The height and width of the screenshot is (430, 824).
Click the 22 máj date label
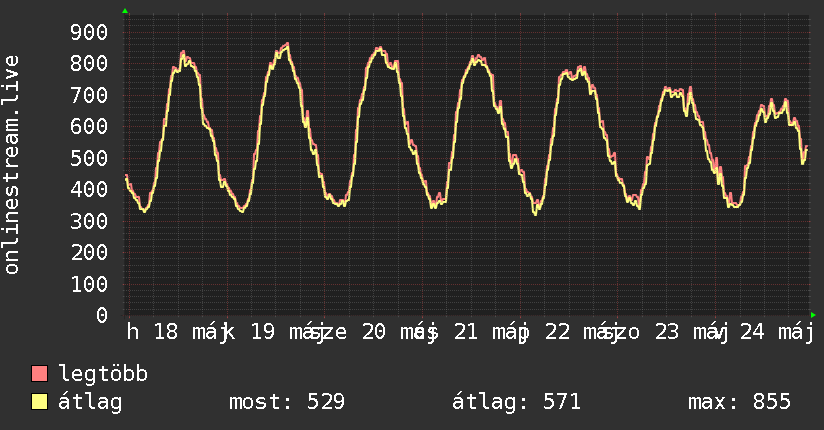coord(582,333)
